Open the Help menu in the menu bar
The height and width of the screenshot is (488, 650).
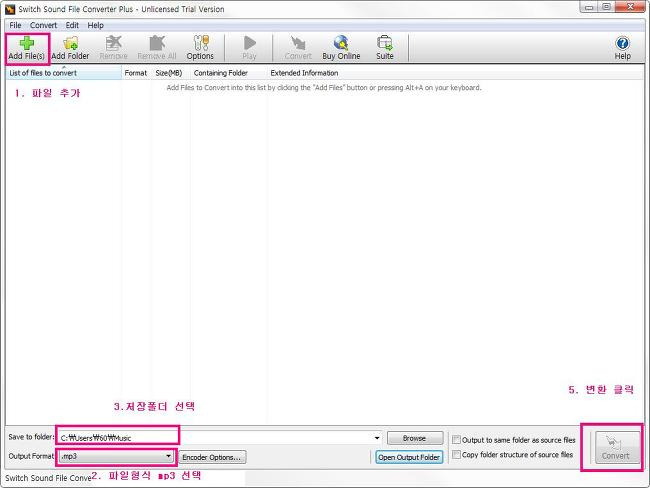pyautogui.click(x=95, y=25)
